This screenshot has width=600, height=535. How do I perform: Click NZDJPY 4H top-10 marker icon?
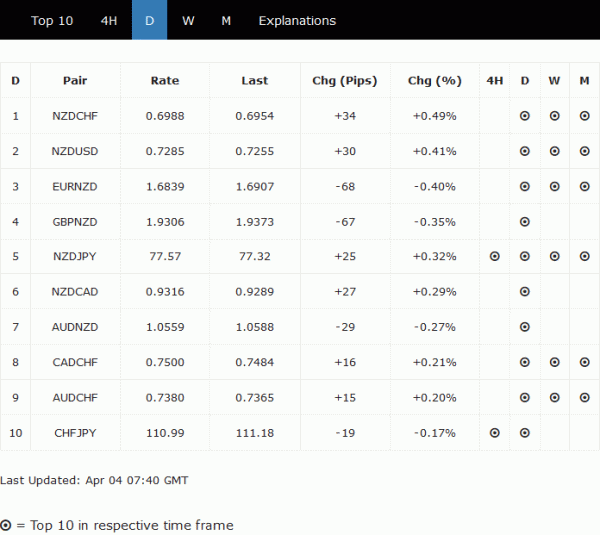[x=494, y=256]
